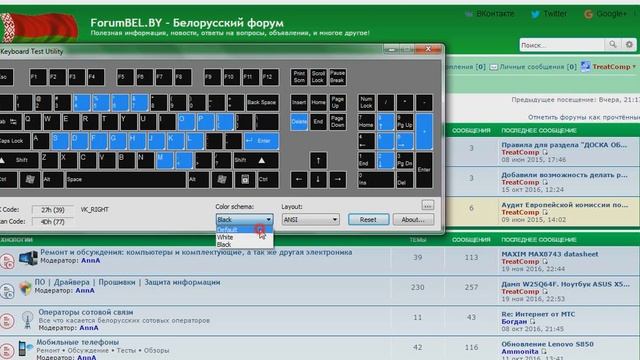
Task: Click the Num Lock key
Action: (x=366, y=103)
